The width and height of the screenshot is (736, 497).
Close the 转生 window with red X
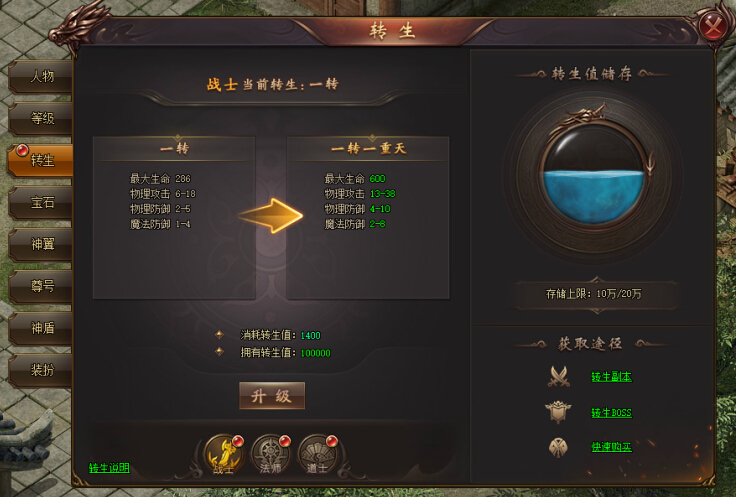[x=713, y=26]
